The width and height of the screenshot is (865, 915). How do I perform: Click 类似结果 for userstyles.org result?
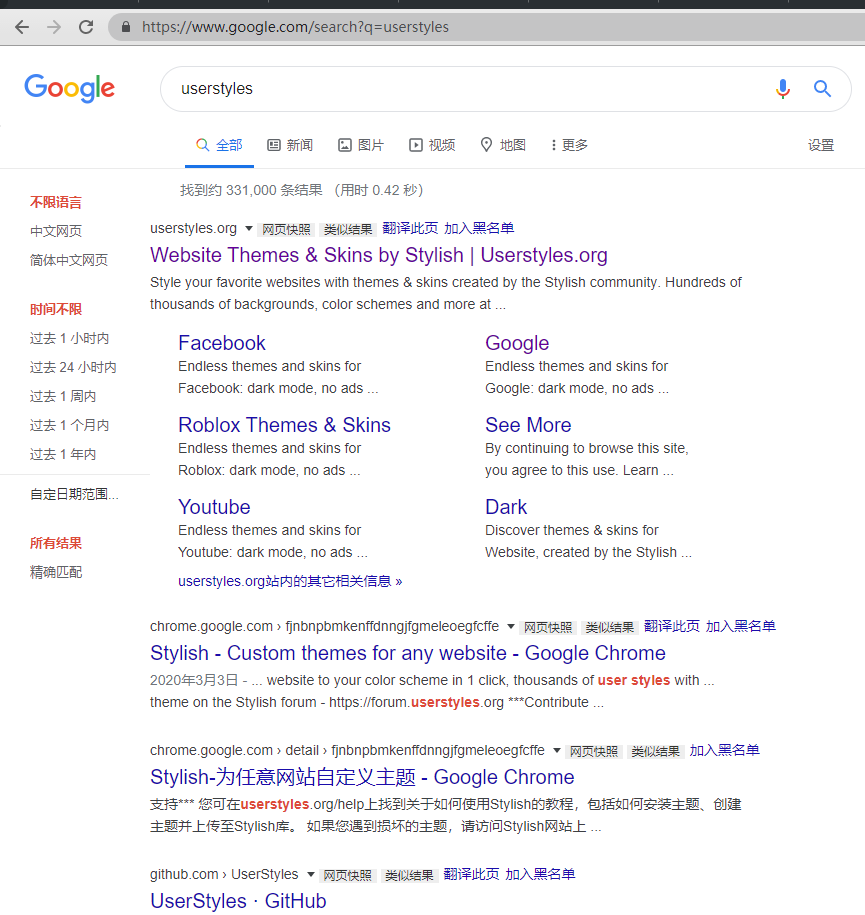348,229
